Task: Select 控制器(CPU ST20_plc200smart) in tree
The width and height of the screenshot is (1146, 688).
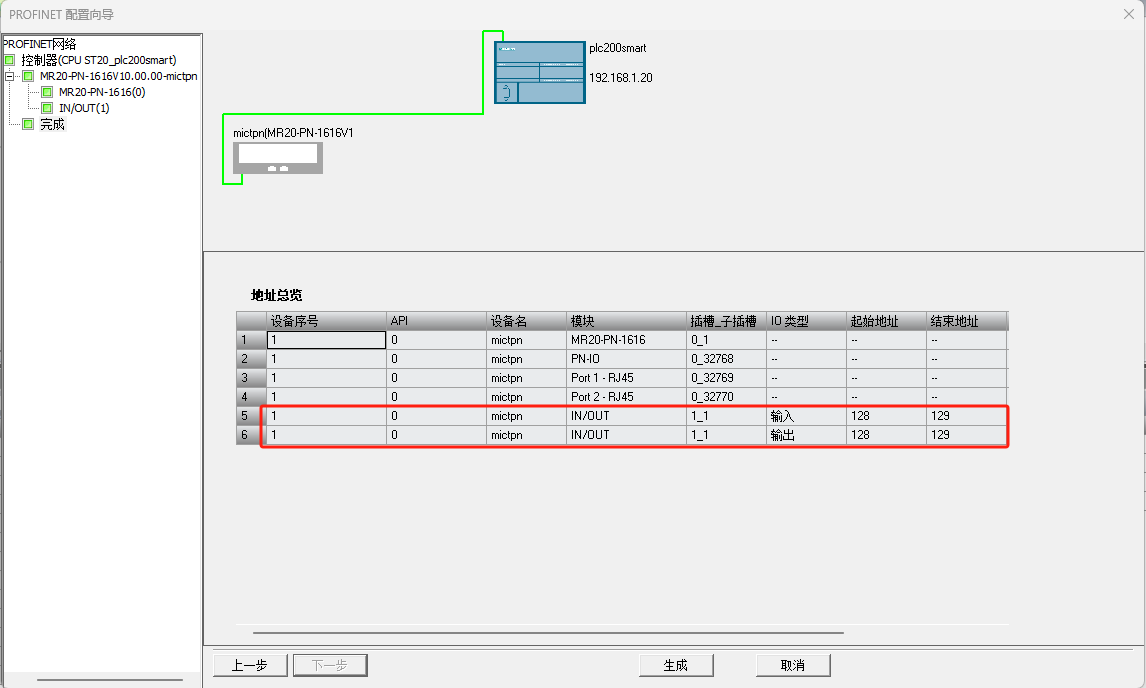Action: pyautogui.click(x=99, y=60)
